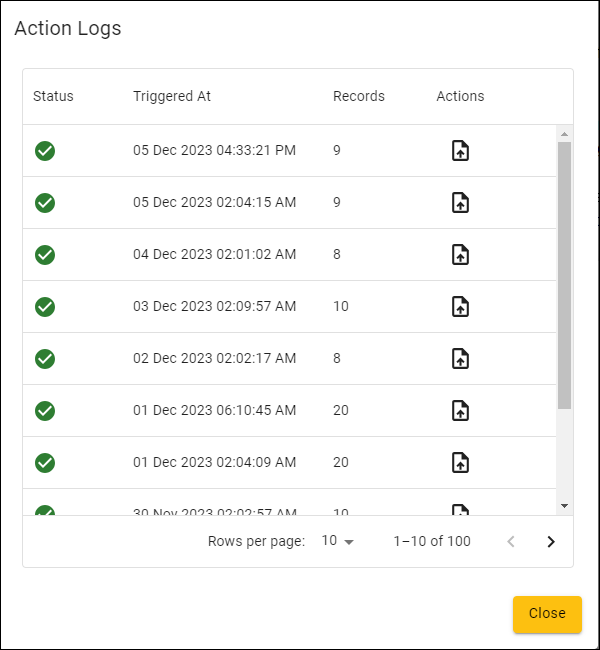Click export file icon for 05 Dec 02:04:15 AM log

[460, 203]
